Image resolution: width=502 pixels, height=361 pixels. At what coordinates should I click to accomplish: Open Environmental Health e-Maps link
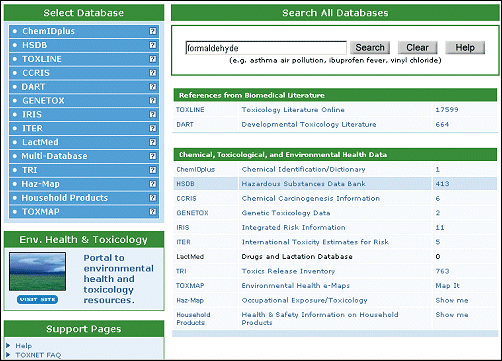295,286
